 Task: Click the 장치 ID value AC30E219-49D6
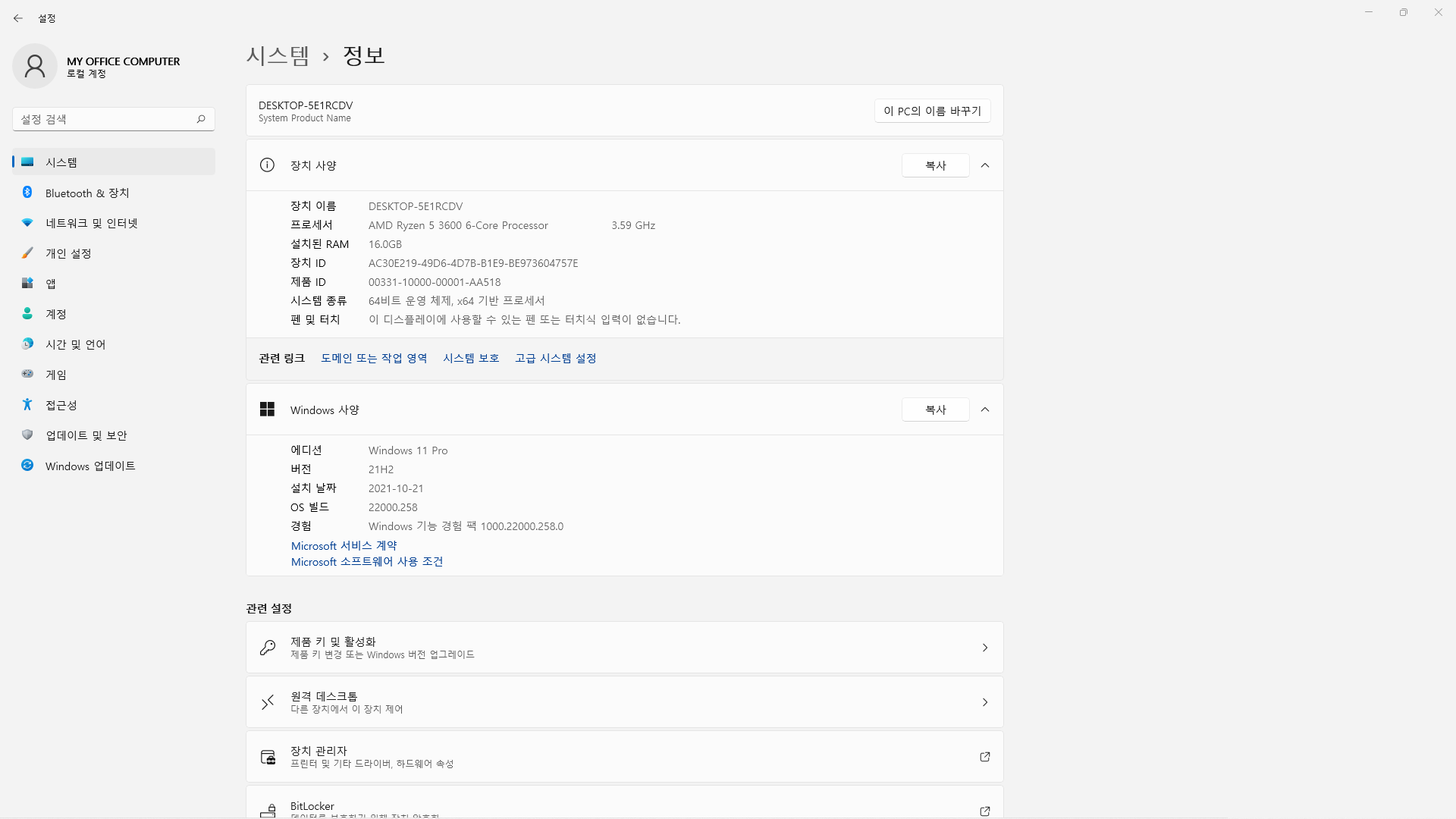(473, 263)
